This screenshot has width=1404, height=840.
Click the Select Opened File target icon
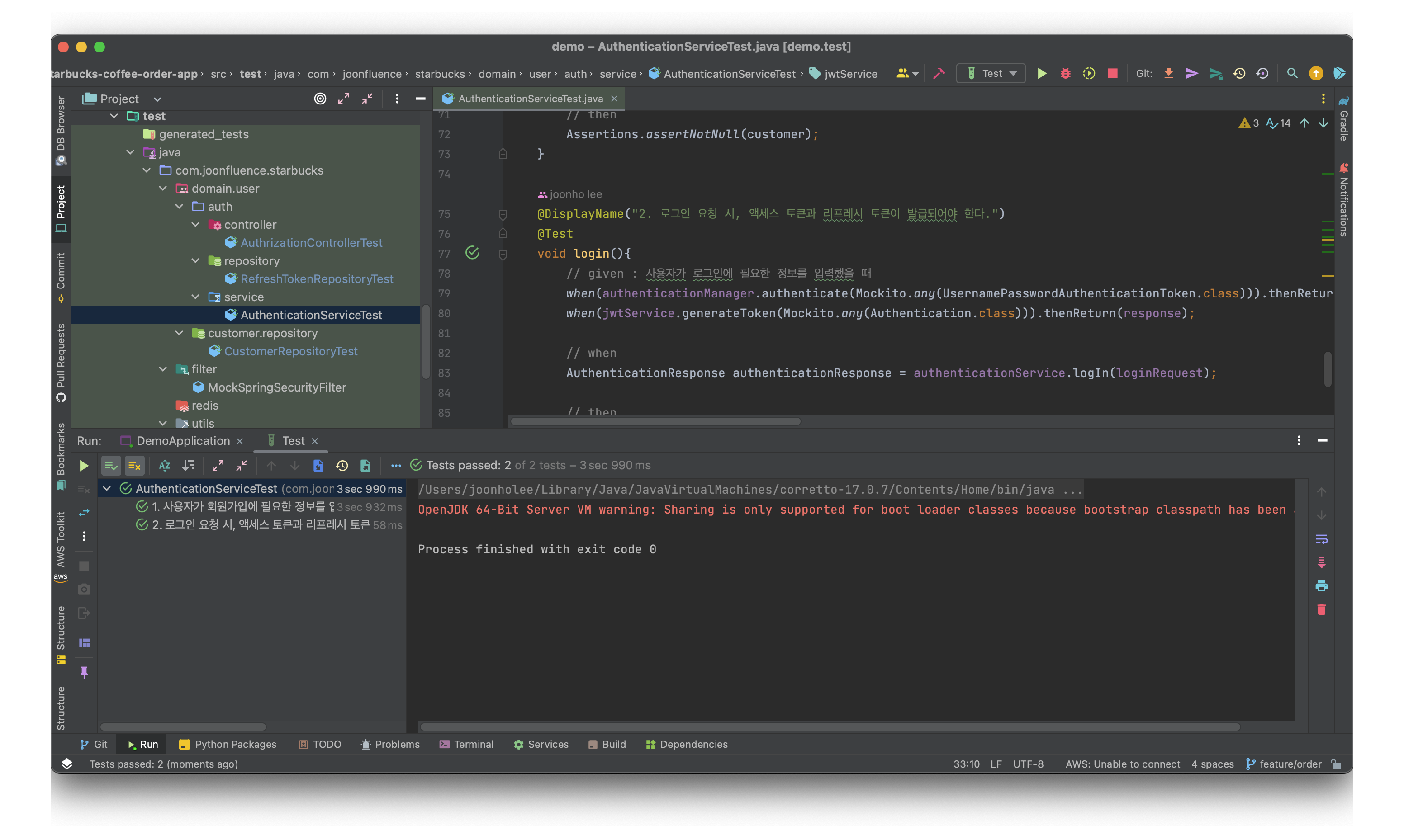pos(320,99)
